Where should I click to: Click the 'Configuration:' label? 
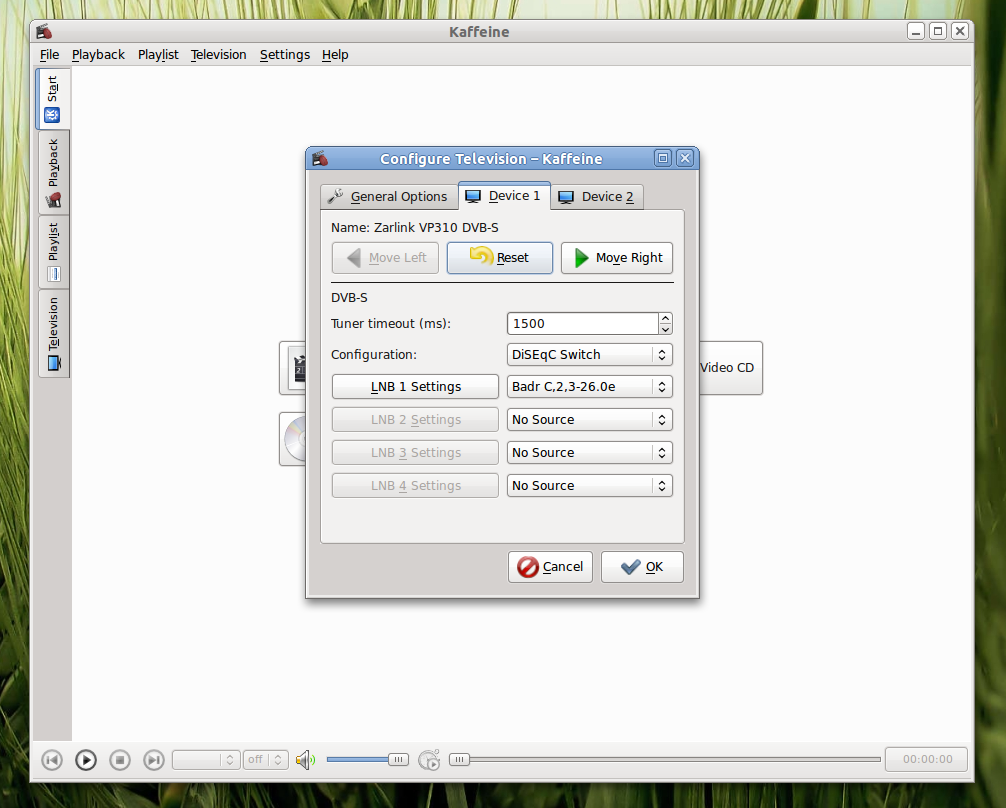tap(373, 355)
